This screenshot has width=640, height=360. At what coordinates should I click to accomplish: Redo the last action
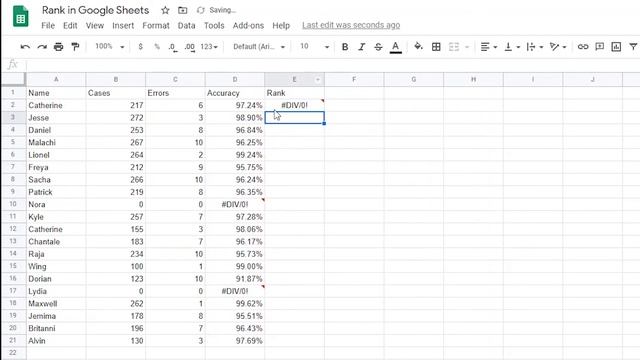pyautogui.click(x=42, y=47)
